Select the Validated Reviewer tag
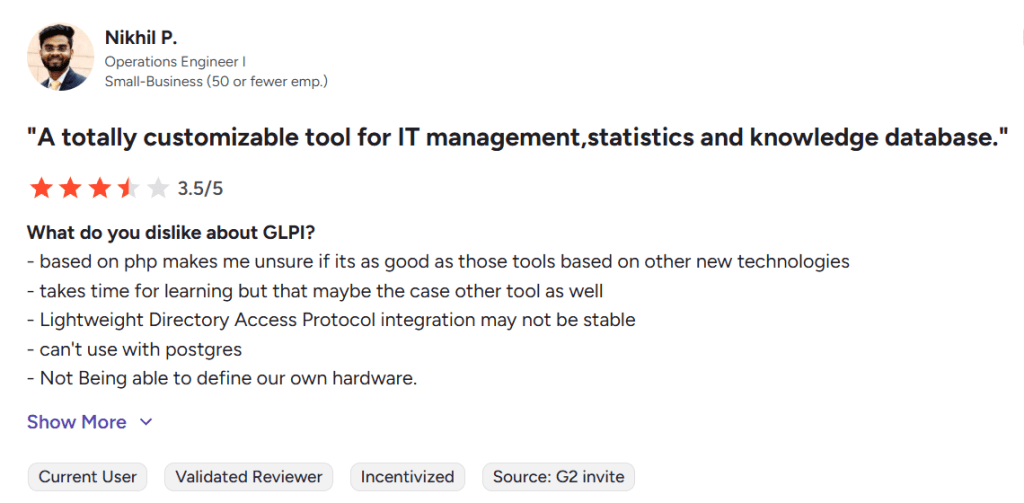 249,477
